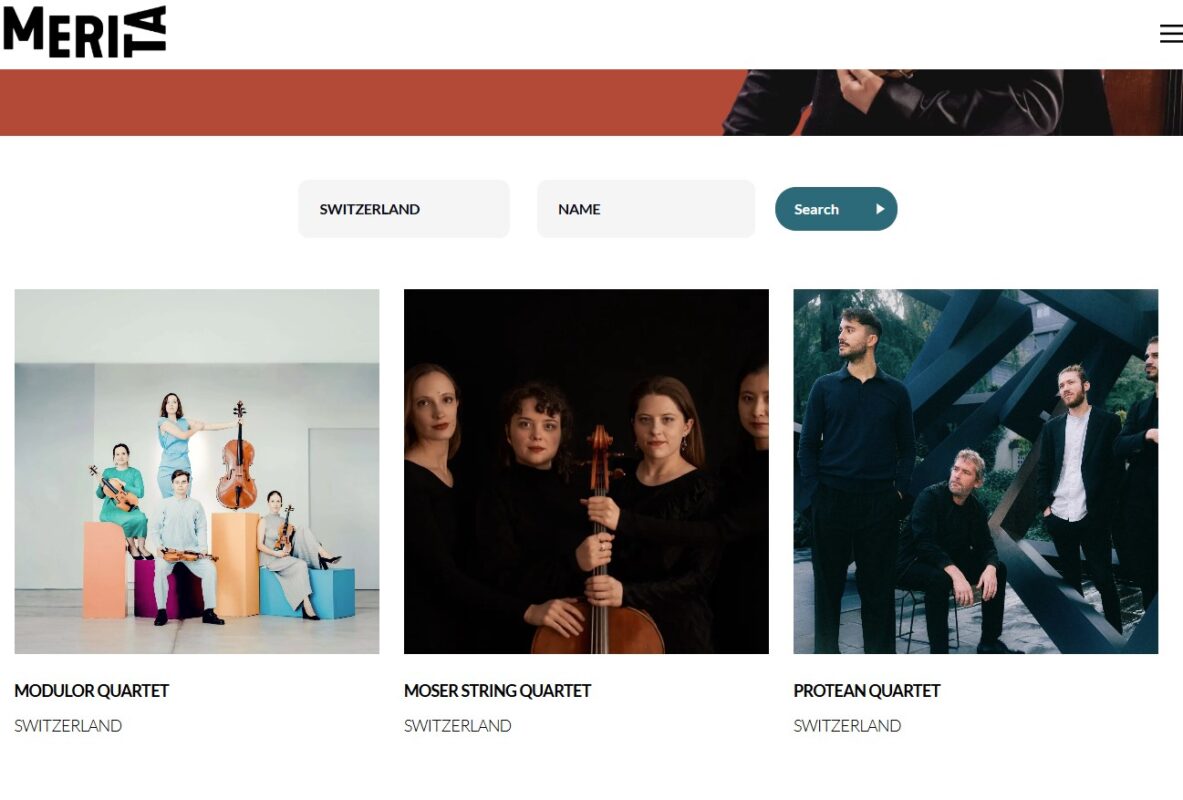Click Switzerland label under Modulor Quartet
The height and width of the screenshot is (800, 1183).
(x=68, y=725)
